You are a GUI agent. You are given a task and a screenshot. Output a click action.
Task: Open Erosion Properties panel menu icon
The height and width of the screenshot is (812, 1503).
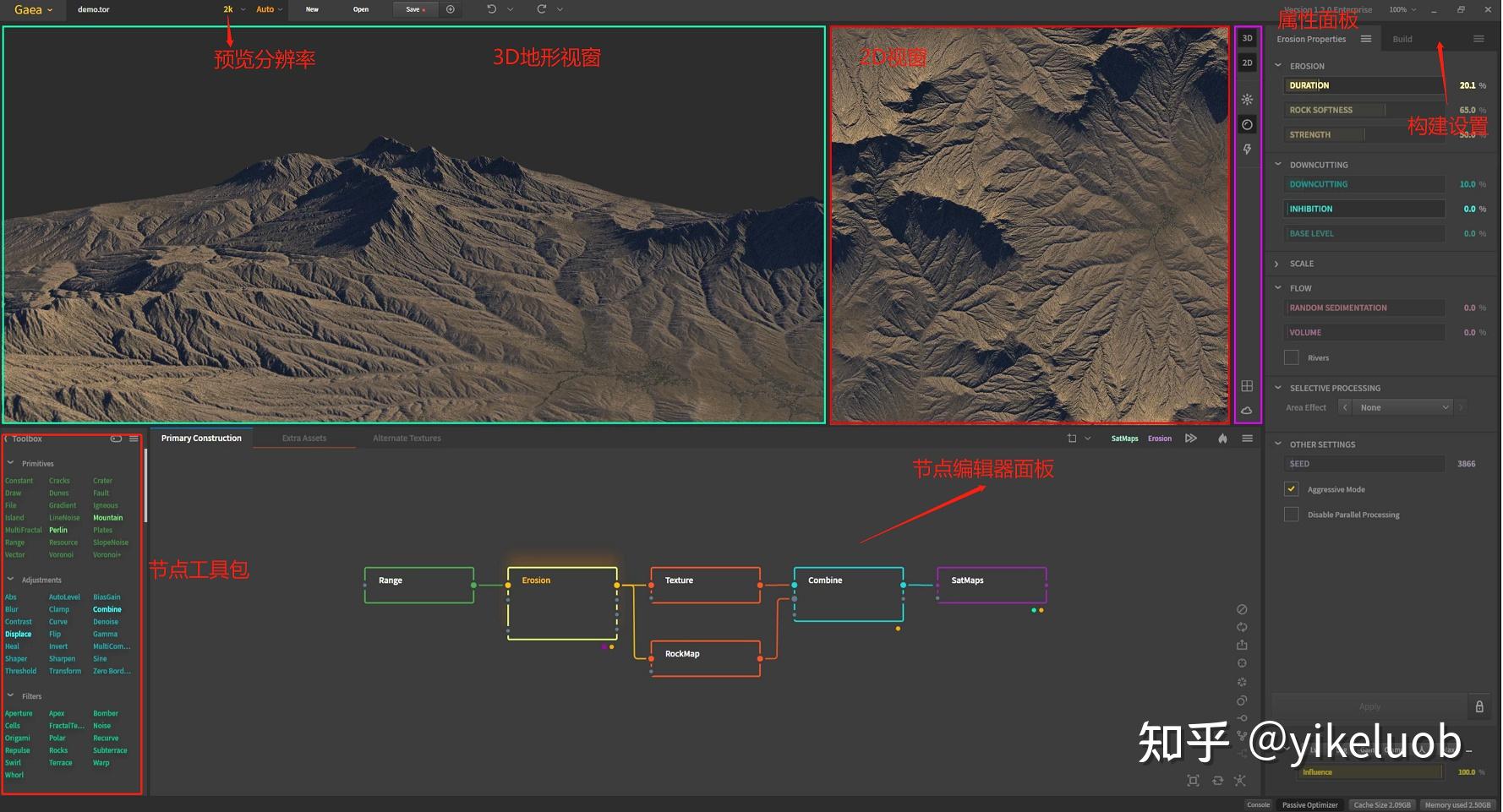click(x=1366, y=39)
